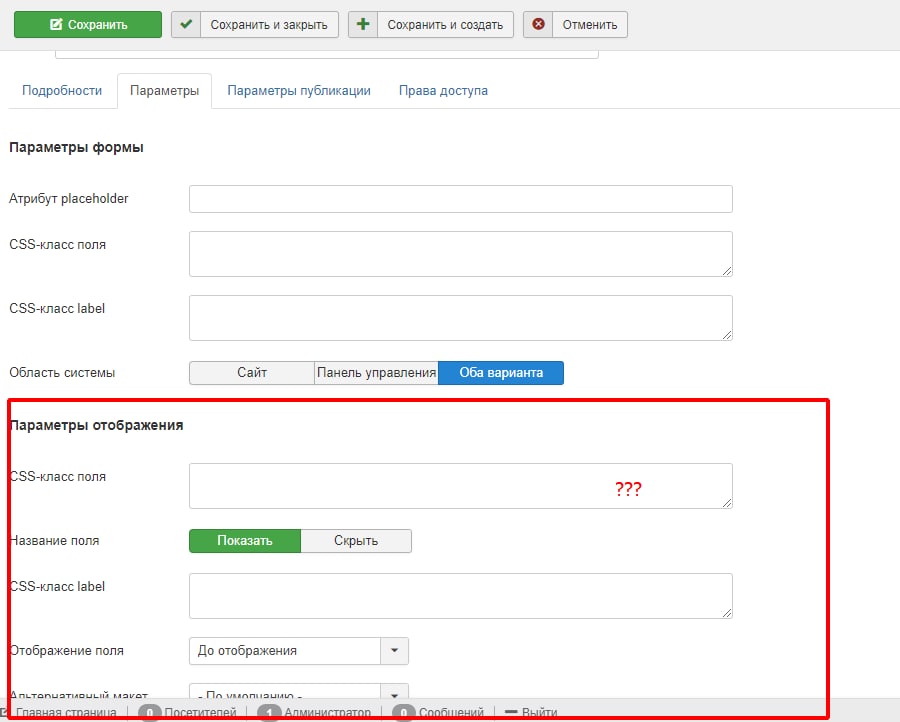
Task: Click the green Сохранить button
Action: coord(88,25)
